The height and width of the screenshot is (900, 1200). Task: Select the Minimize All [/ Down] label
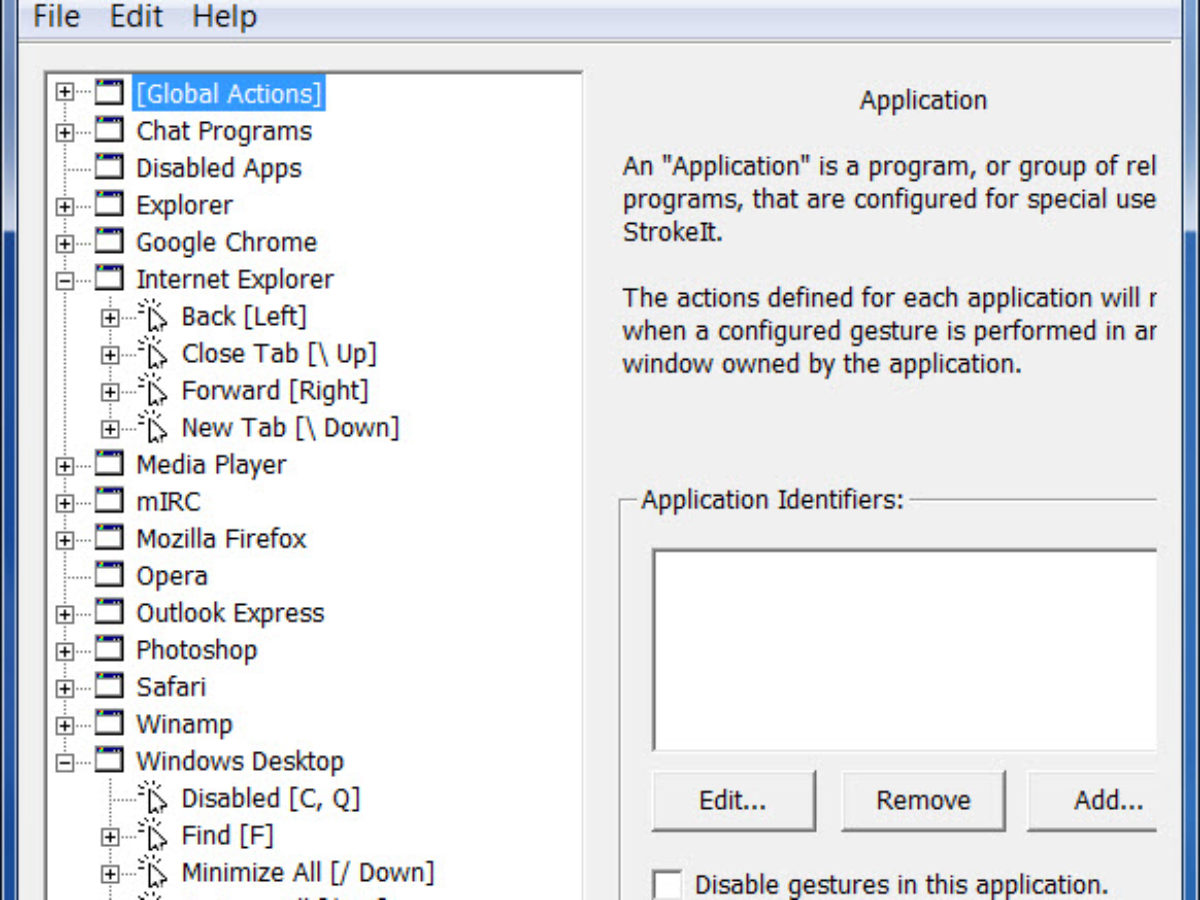click(x=308, y=871)
